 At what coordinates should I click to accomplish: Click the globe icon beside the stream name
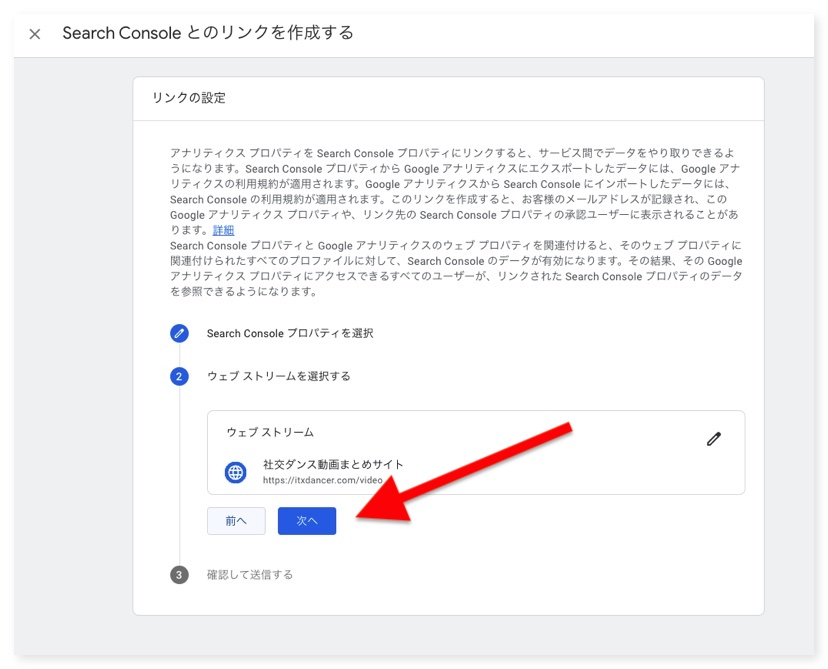pos(235,472)
